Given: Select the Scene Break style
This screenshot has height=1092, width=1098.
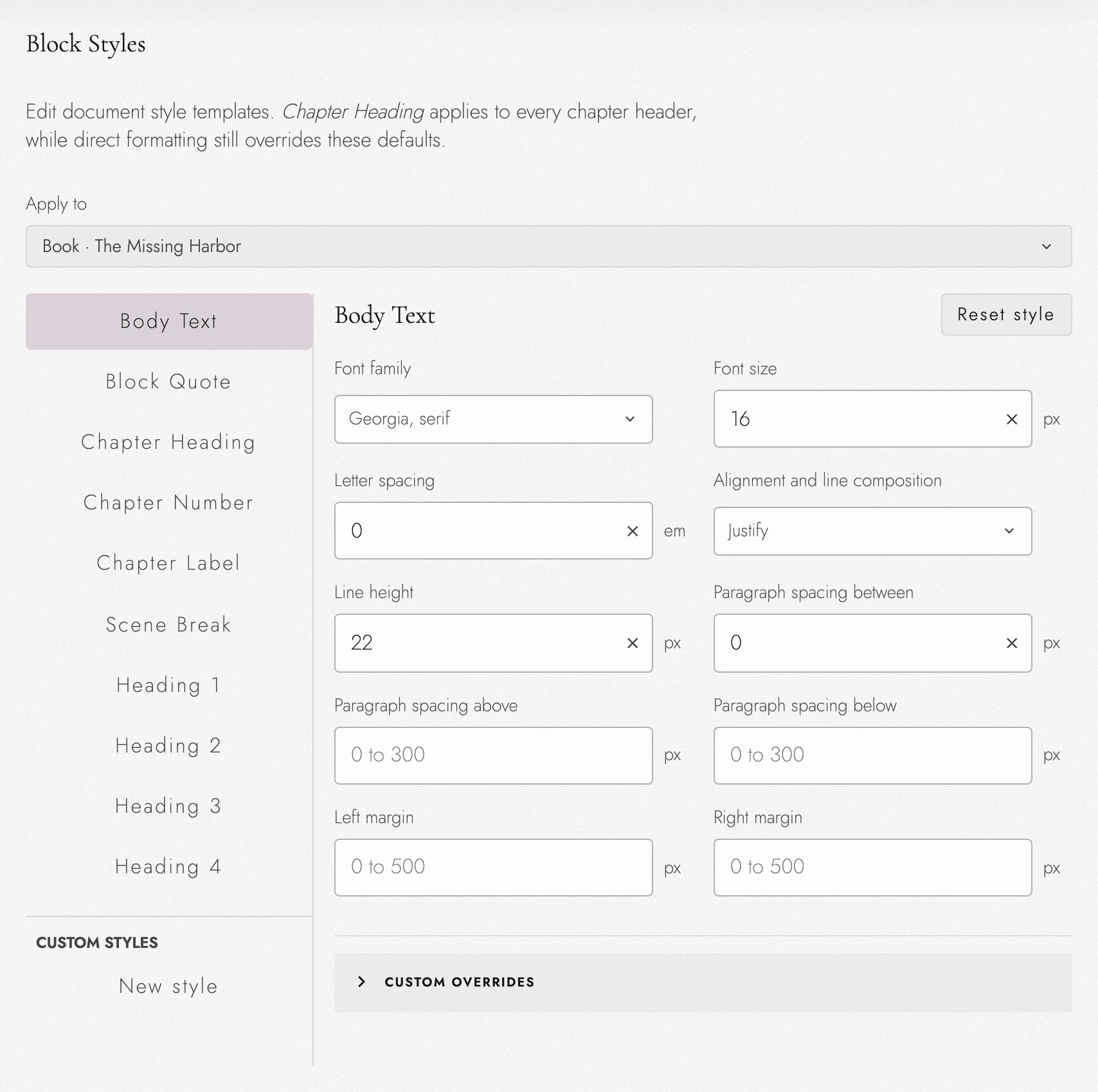Looking at the screenshot, I should click(x=168, y=624).
